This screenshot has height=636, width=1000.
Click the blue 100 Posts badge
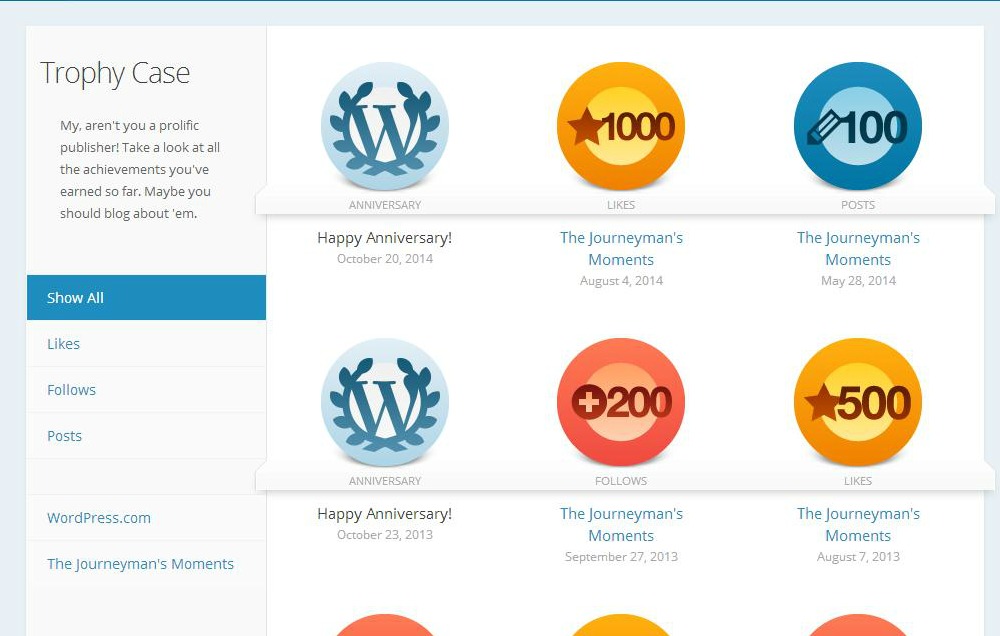point(857,126)
